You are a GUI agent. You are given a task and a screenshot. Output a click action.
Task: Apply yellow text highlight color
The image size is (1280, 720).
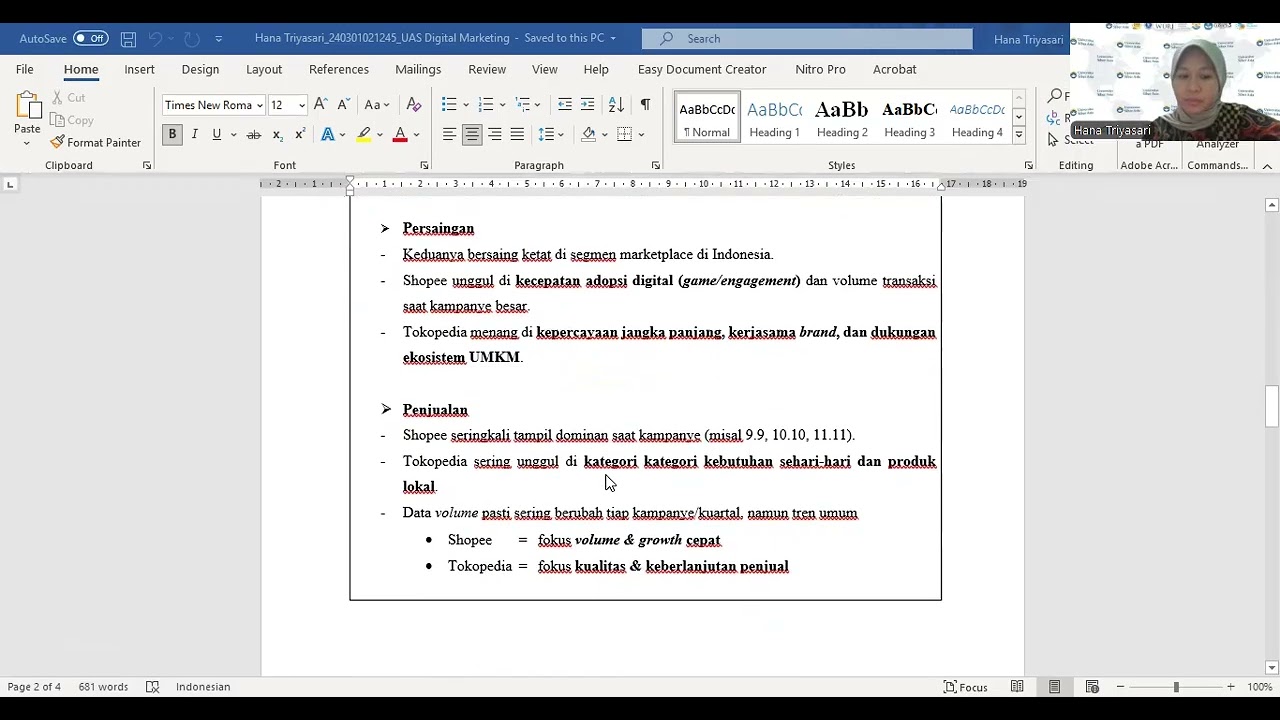coord(364,134)
